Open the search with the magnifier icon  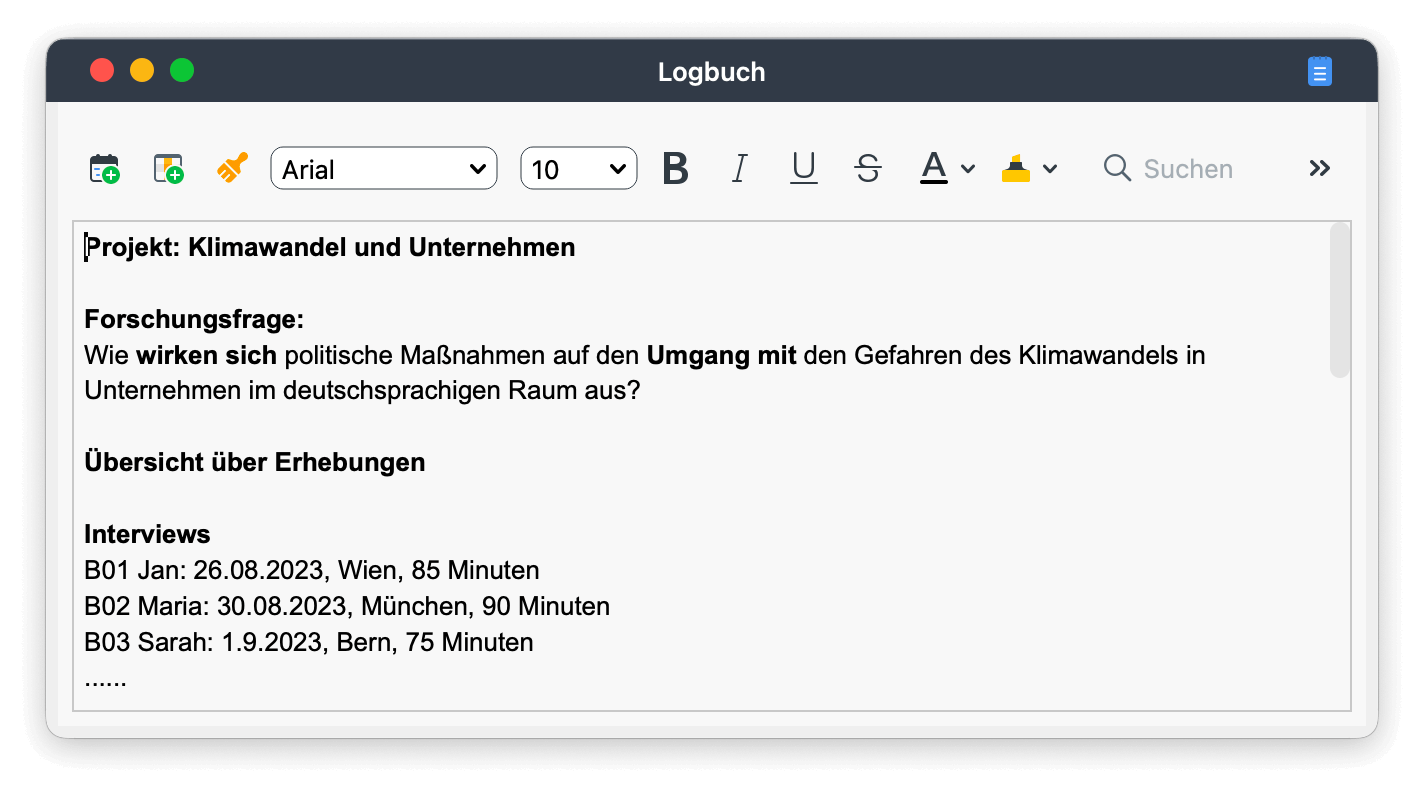click(x=1117, y=168)
